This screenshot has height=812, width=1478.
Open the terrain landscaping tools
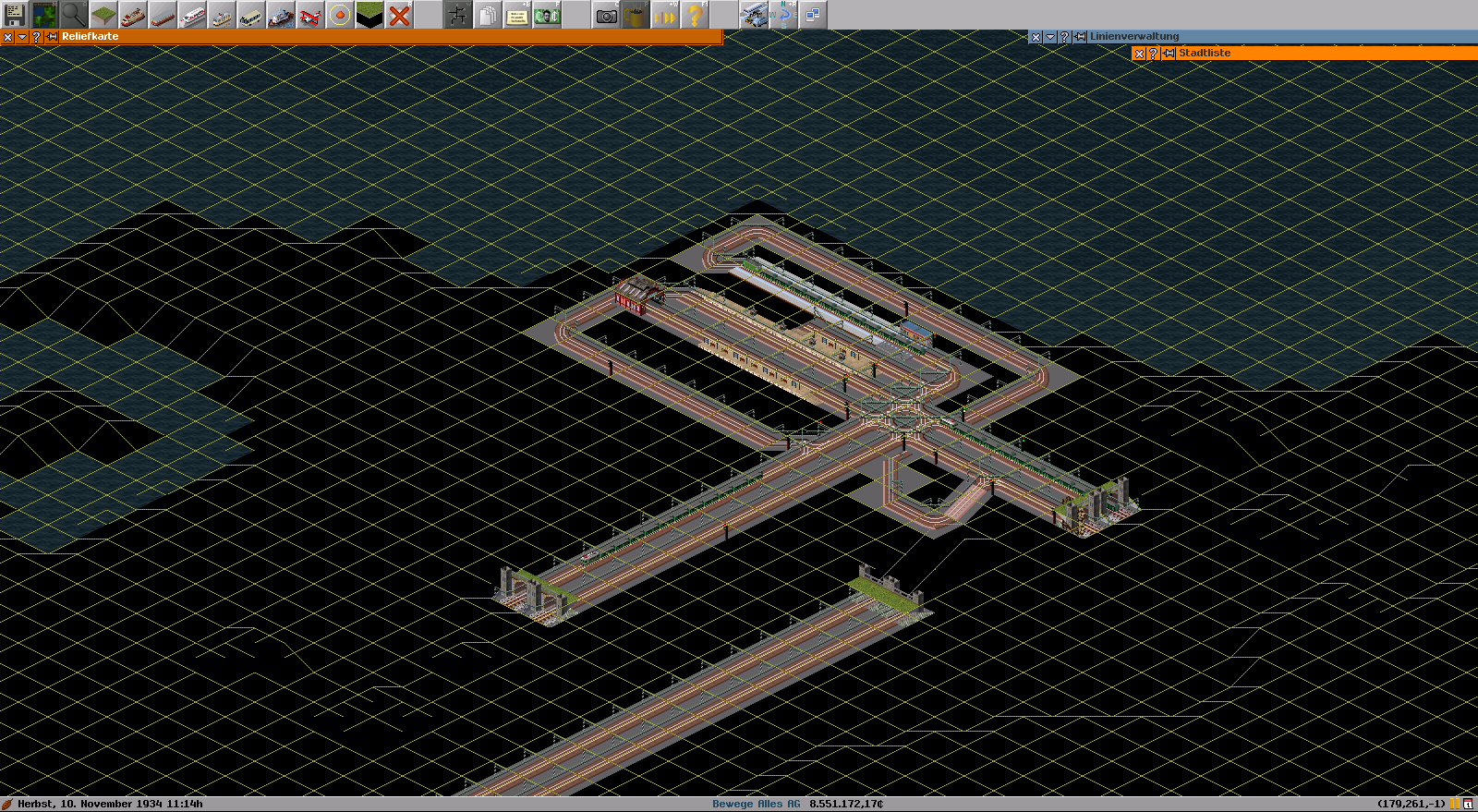coord(103,15)
